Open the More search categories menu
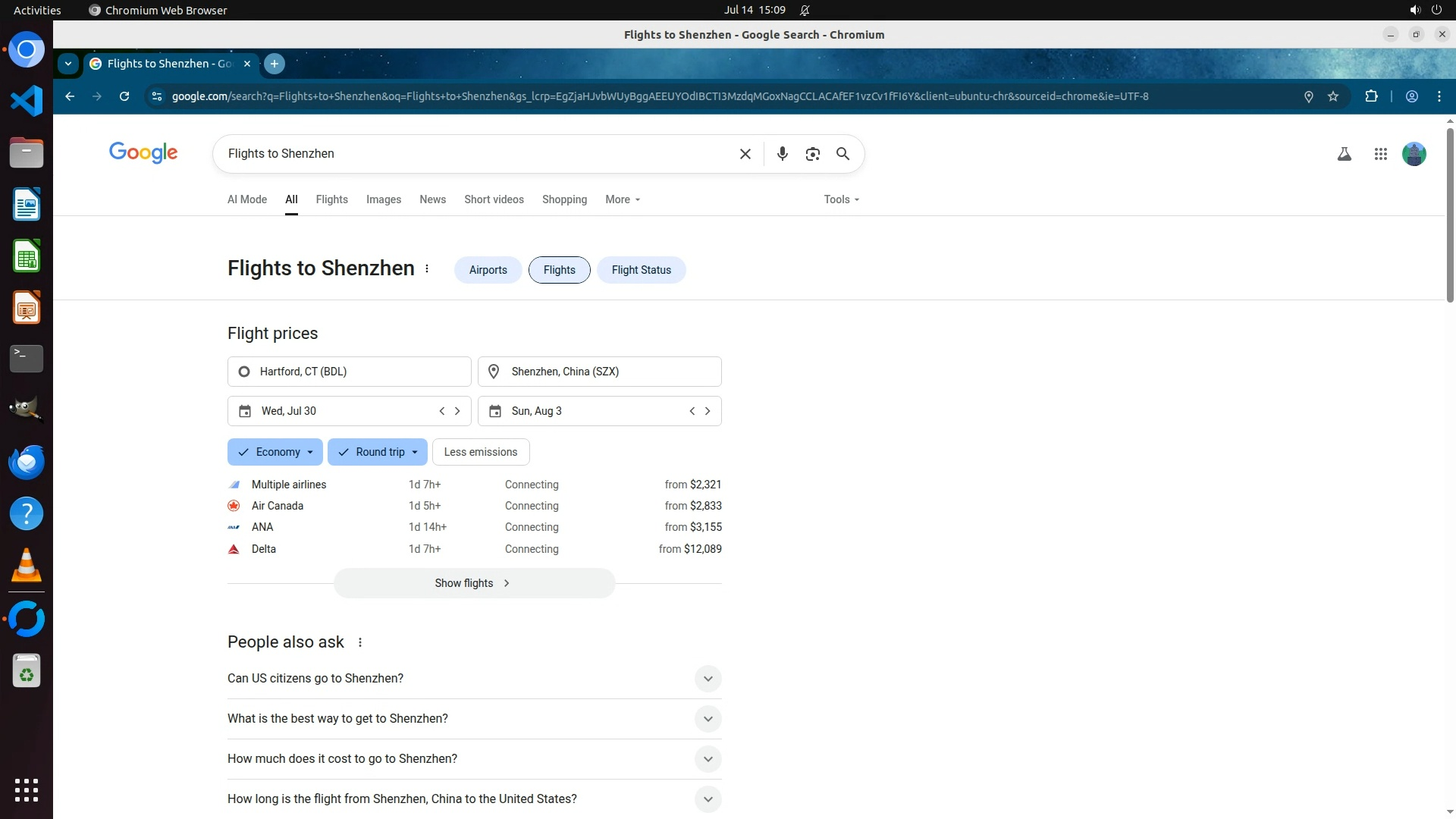Viewport: 1456px width, 819px height. [x=623, y=199]
